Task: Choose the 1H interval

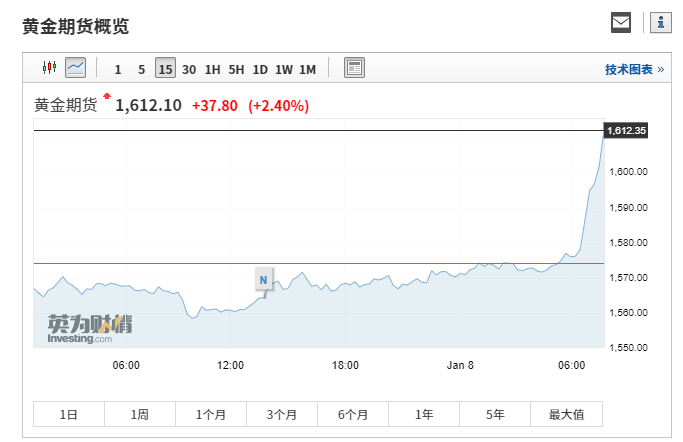Action: tap(212, 69)
